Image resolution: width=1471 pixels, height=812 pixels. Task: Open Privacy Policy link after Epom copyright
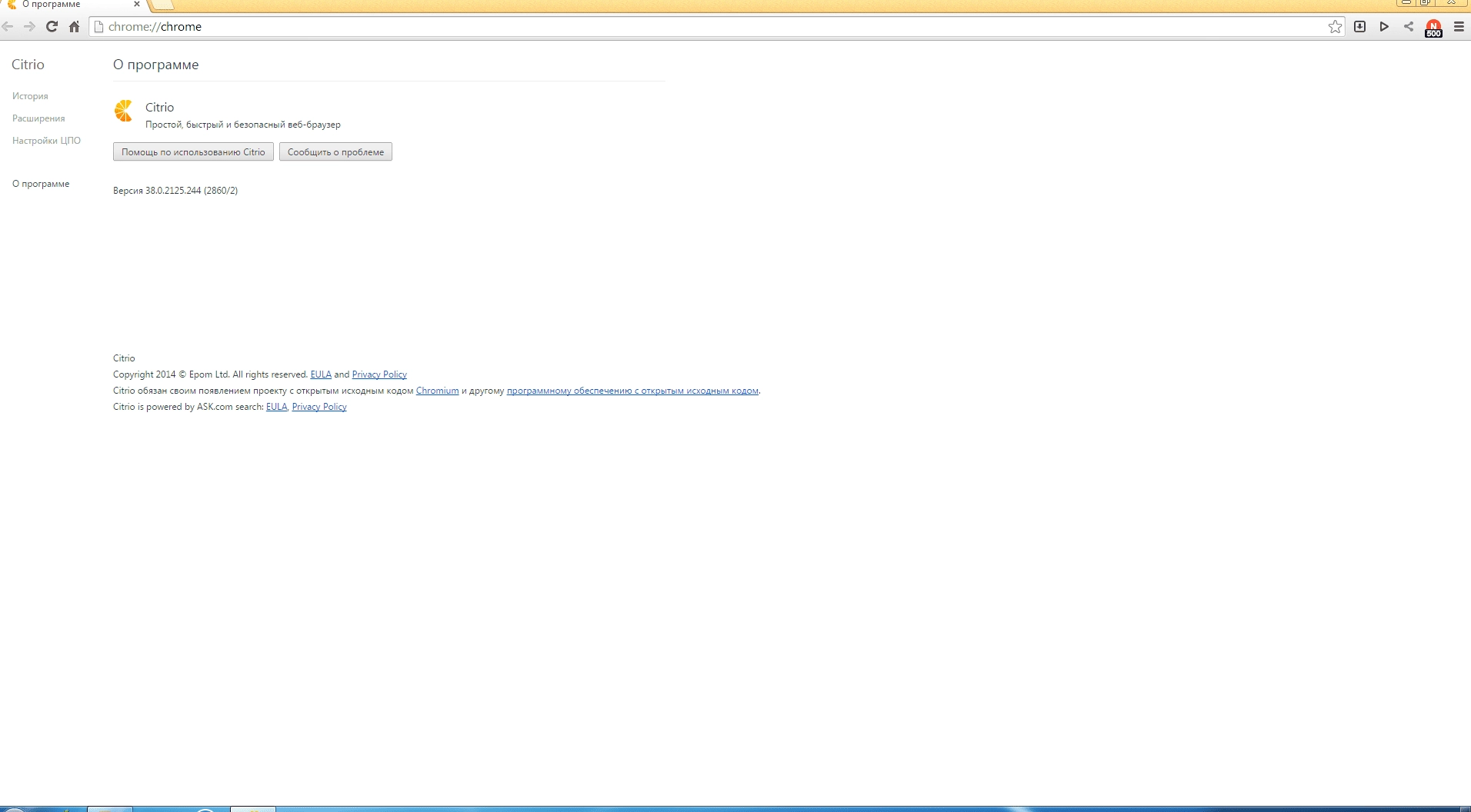coord(379,374)
